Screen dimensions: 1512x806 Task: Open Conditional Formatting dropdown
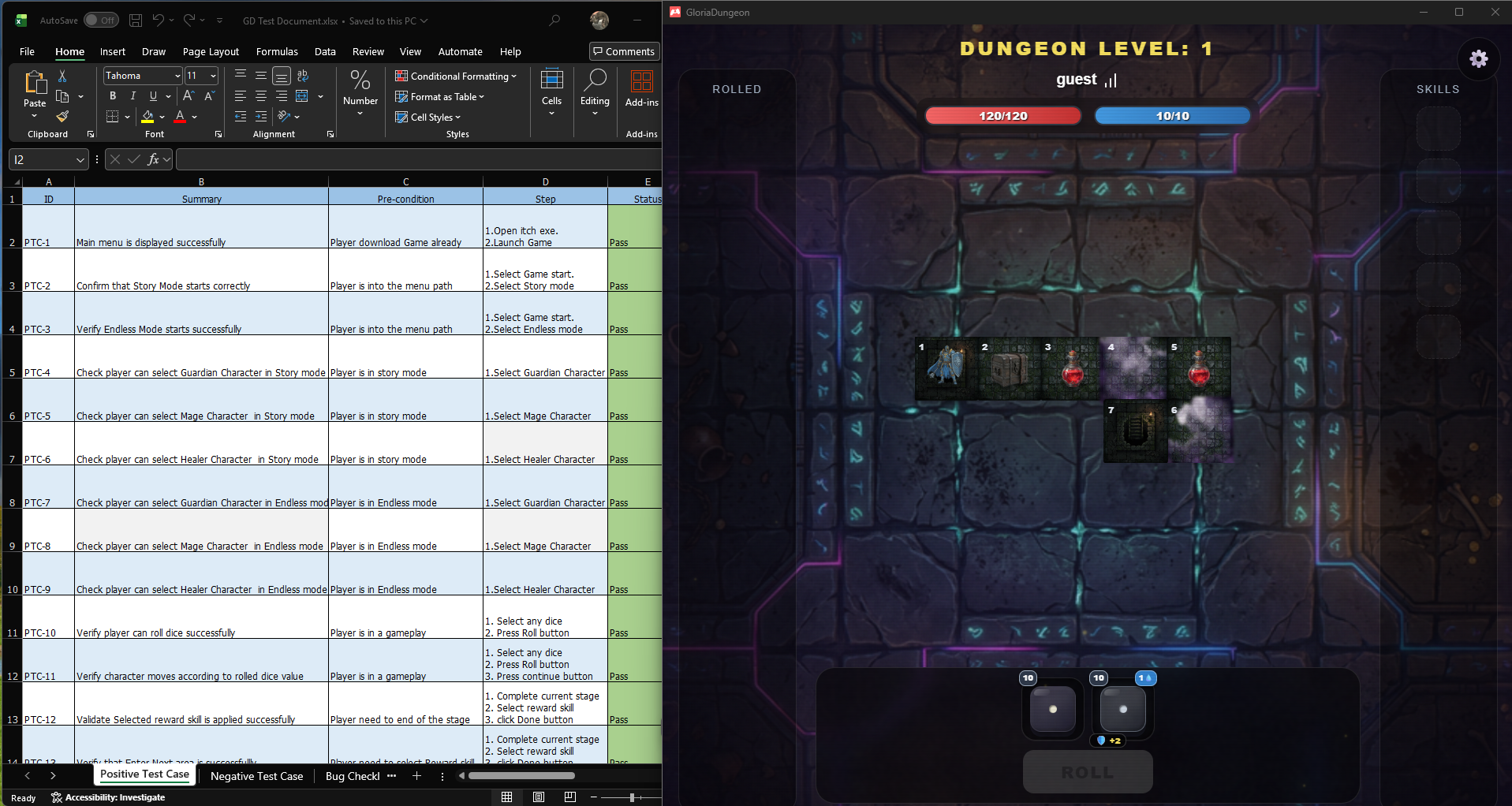(x=455, y=76)
